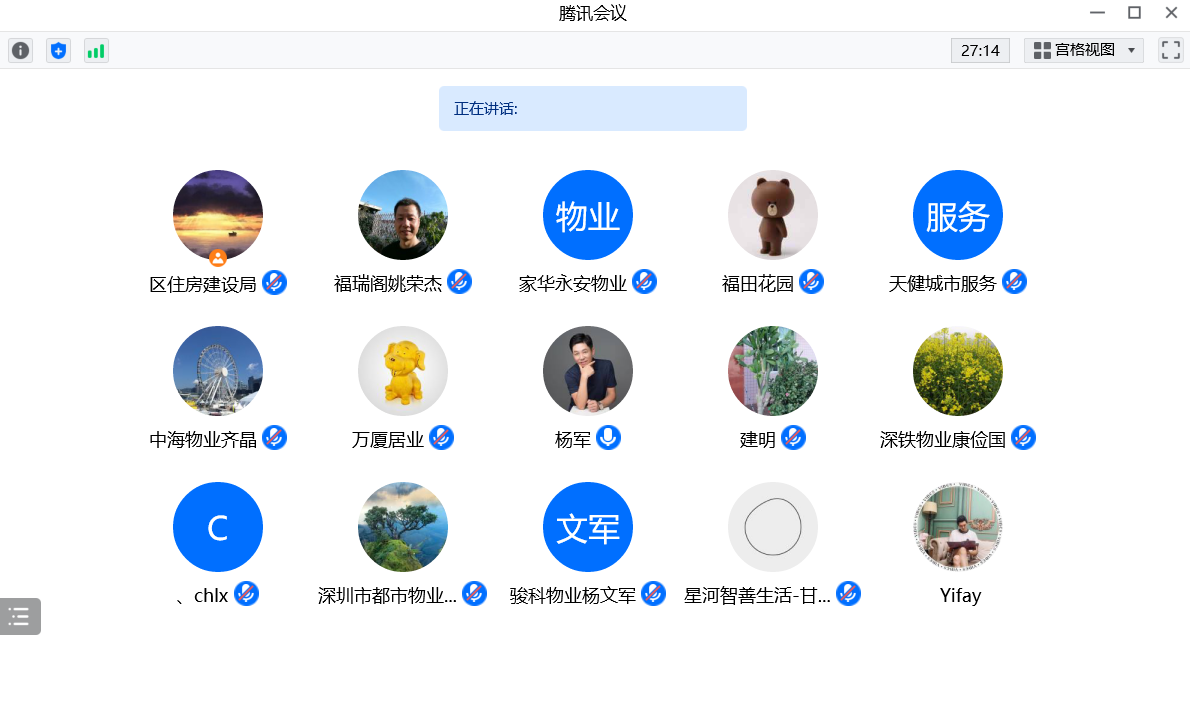Screen dimensions: 1190x705
Task: Click the 27:14 meeting timer
Action: [x=981, y=50]
